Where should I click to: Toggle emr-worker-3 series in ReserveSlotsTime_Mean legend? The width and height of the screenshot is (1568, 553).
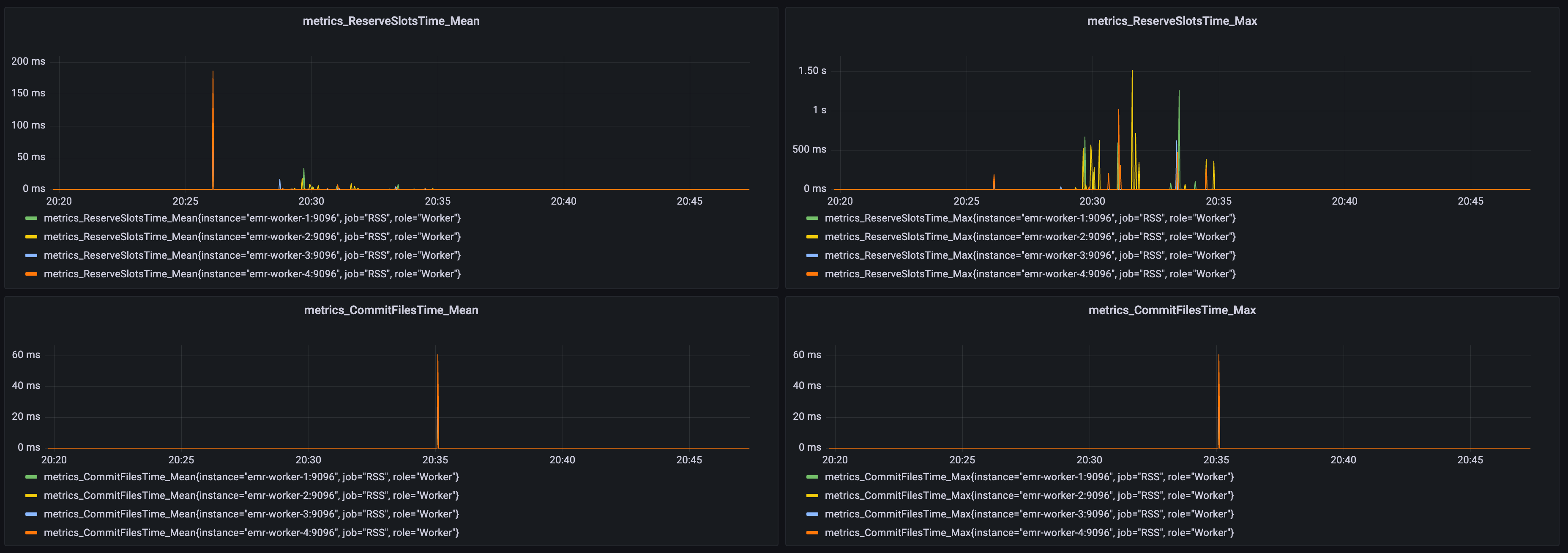click(252, 255)
